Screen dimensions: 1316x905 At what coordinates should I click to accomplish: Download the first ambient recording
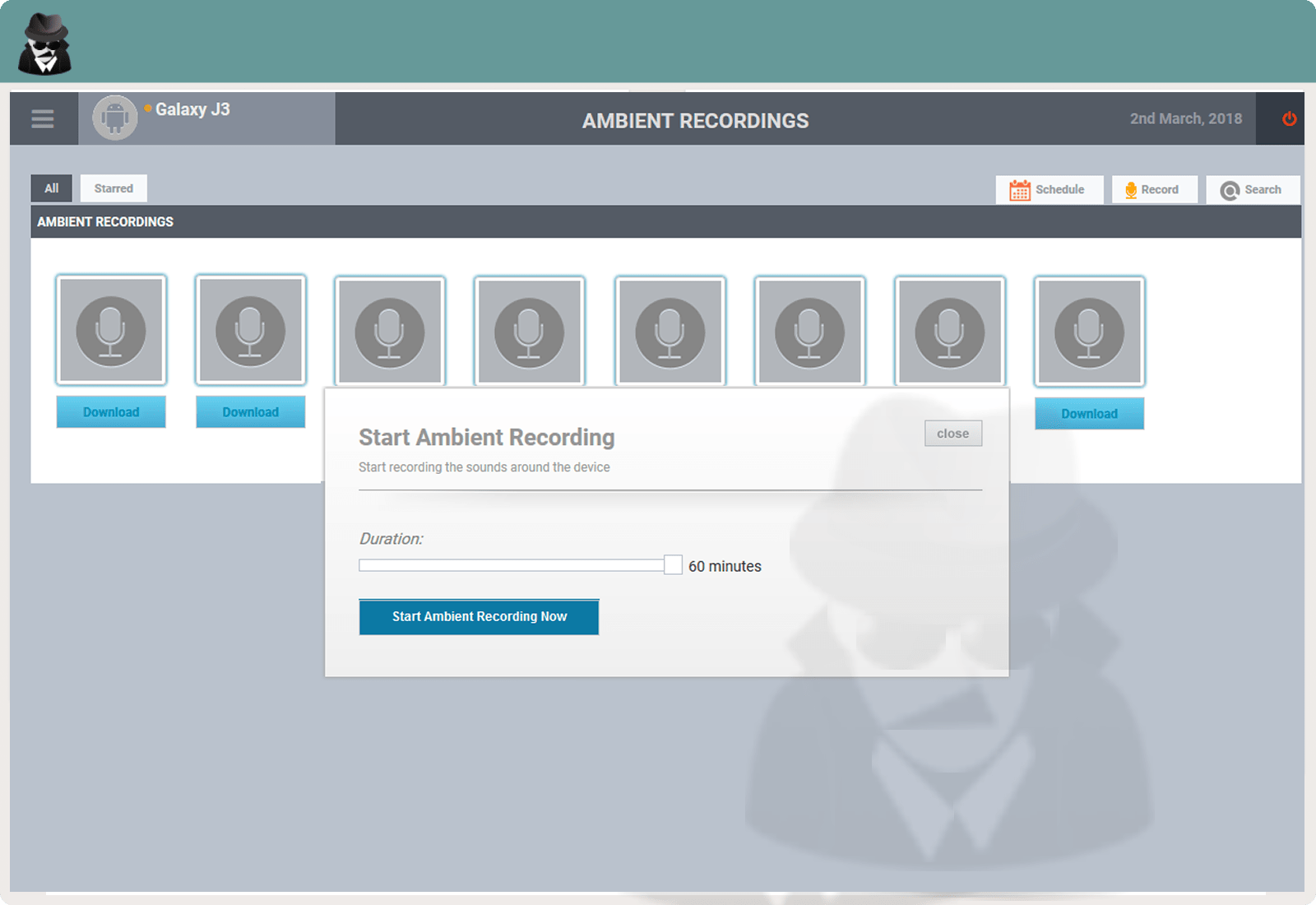pyautogui.click(x=111, y=412)
